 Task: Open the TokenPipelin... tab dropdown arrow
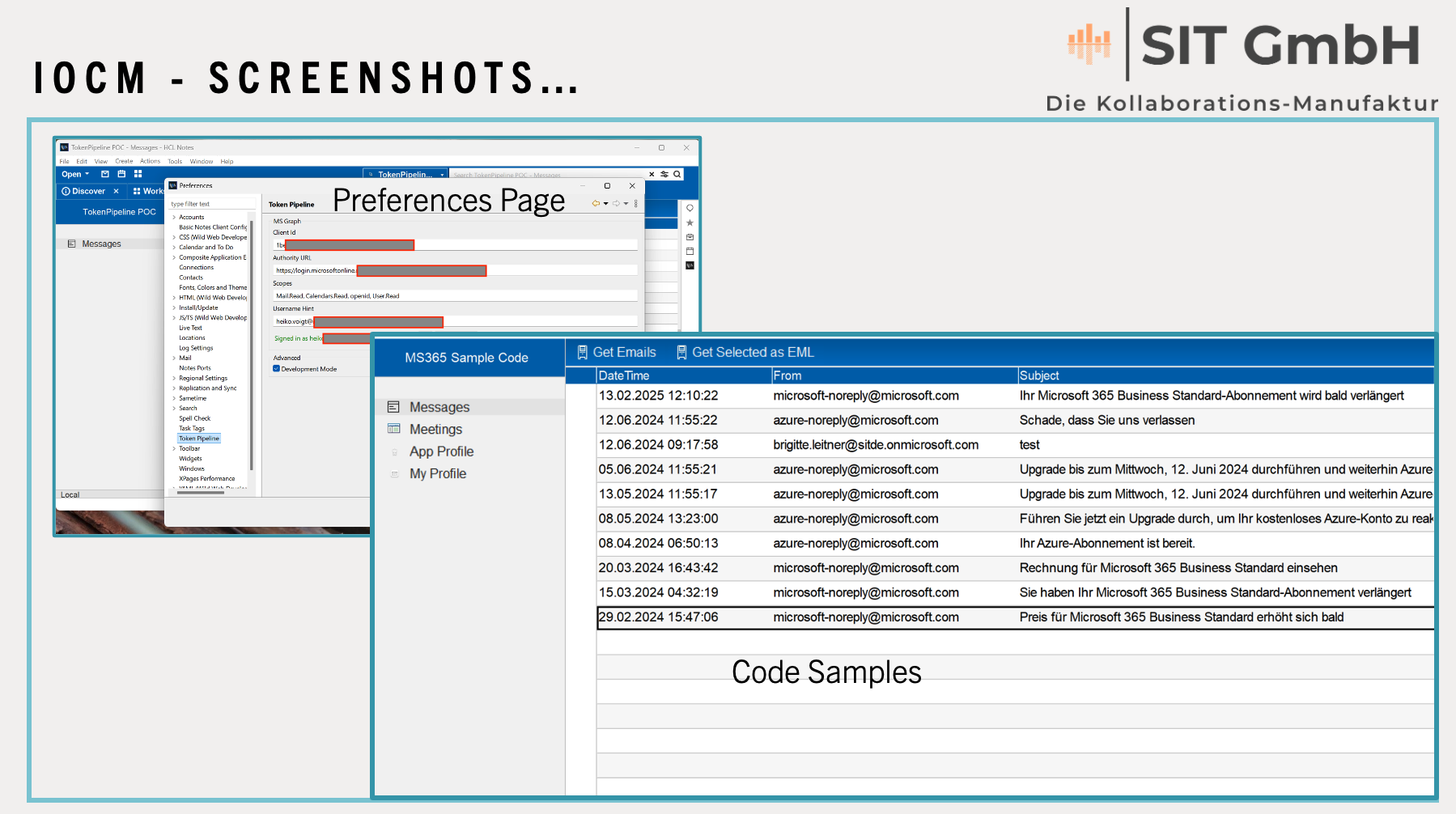[x=442, y=175]
